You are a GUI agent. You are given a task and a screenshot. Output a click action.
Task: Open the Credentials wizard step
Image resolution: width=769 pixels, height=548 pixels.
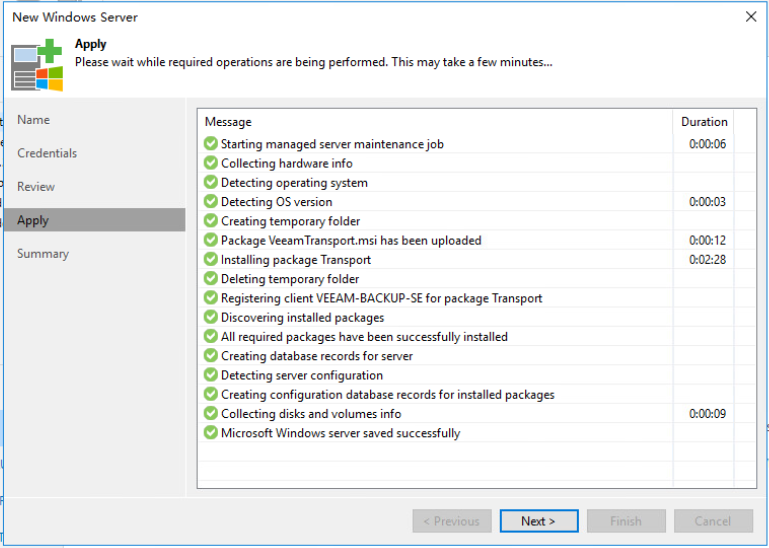click(x=47, y=153)
